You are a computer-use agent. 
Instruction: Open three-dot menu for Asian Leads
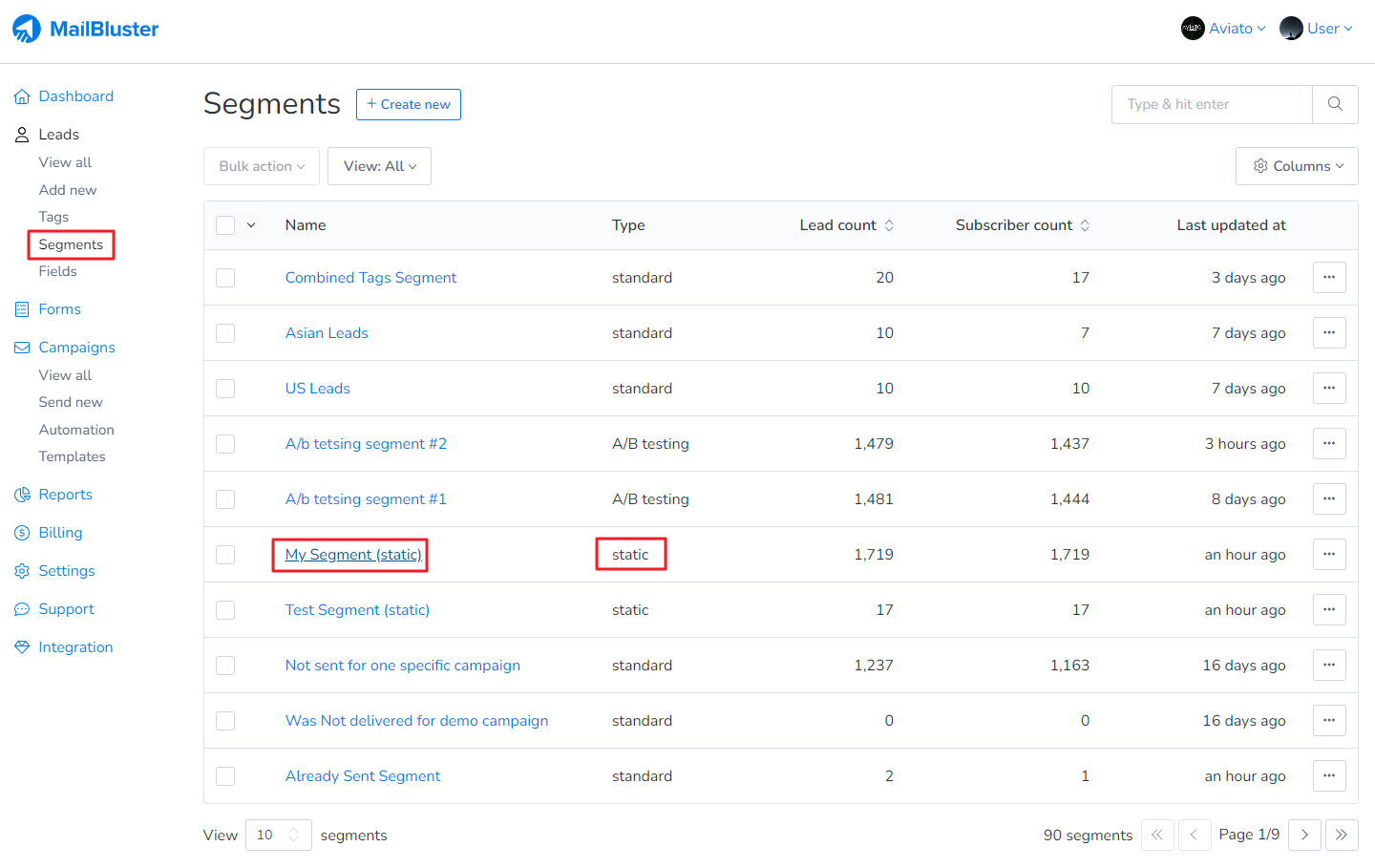pyautogui.click(x=1328, y=333)
